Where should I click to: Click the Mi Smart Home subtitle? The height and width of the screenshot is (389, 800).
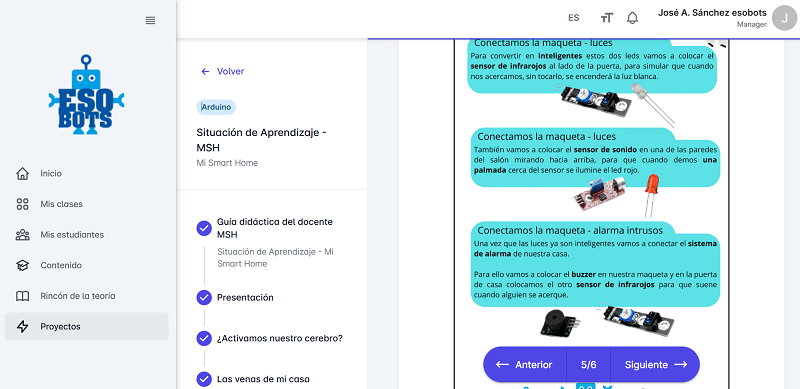point(227,163)
